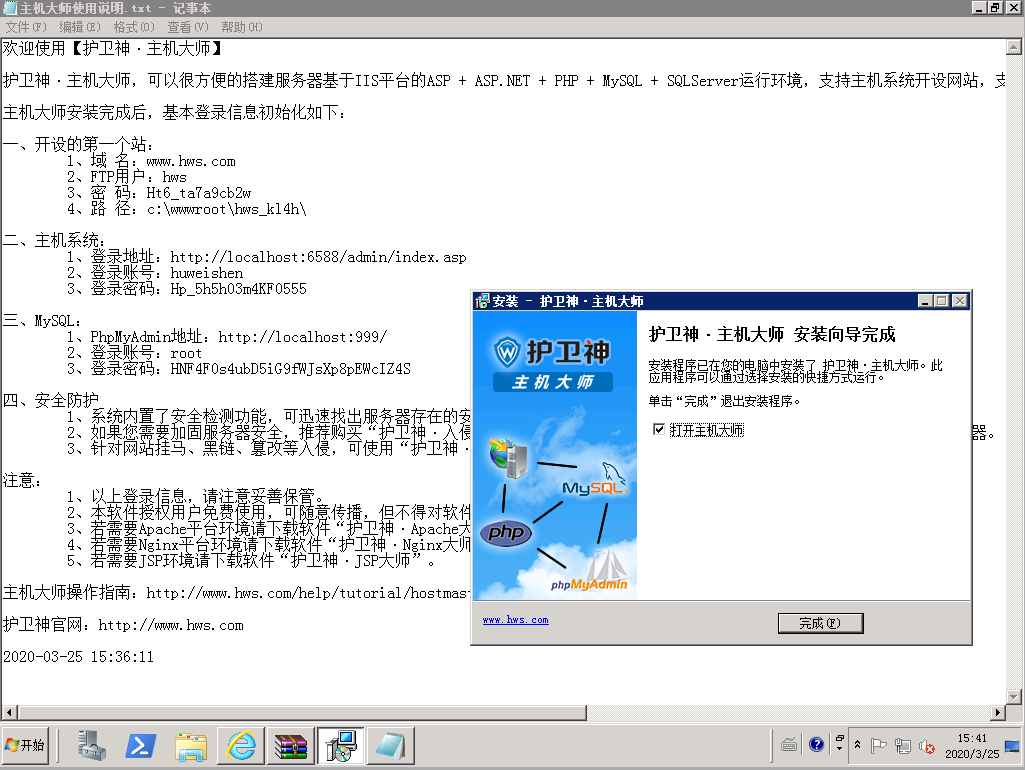Open Server Manager from the taskbar
This screenshot has width=1025, height=770.
[x=94, y=746]
